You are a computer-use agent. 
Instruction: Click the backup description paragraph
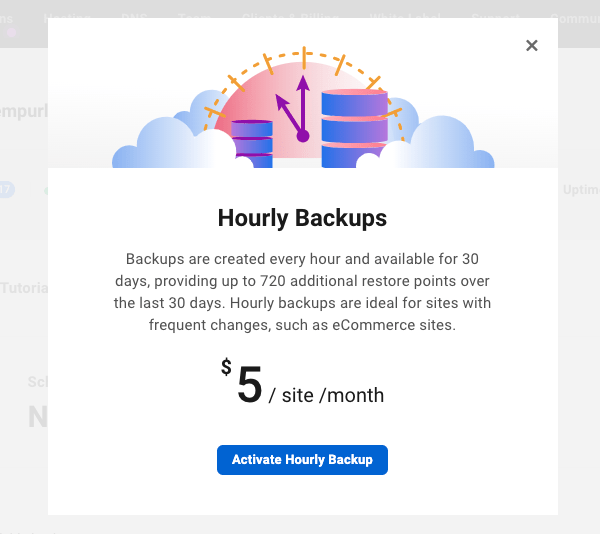tap(302, 290)
